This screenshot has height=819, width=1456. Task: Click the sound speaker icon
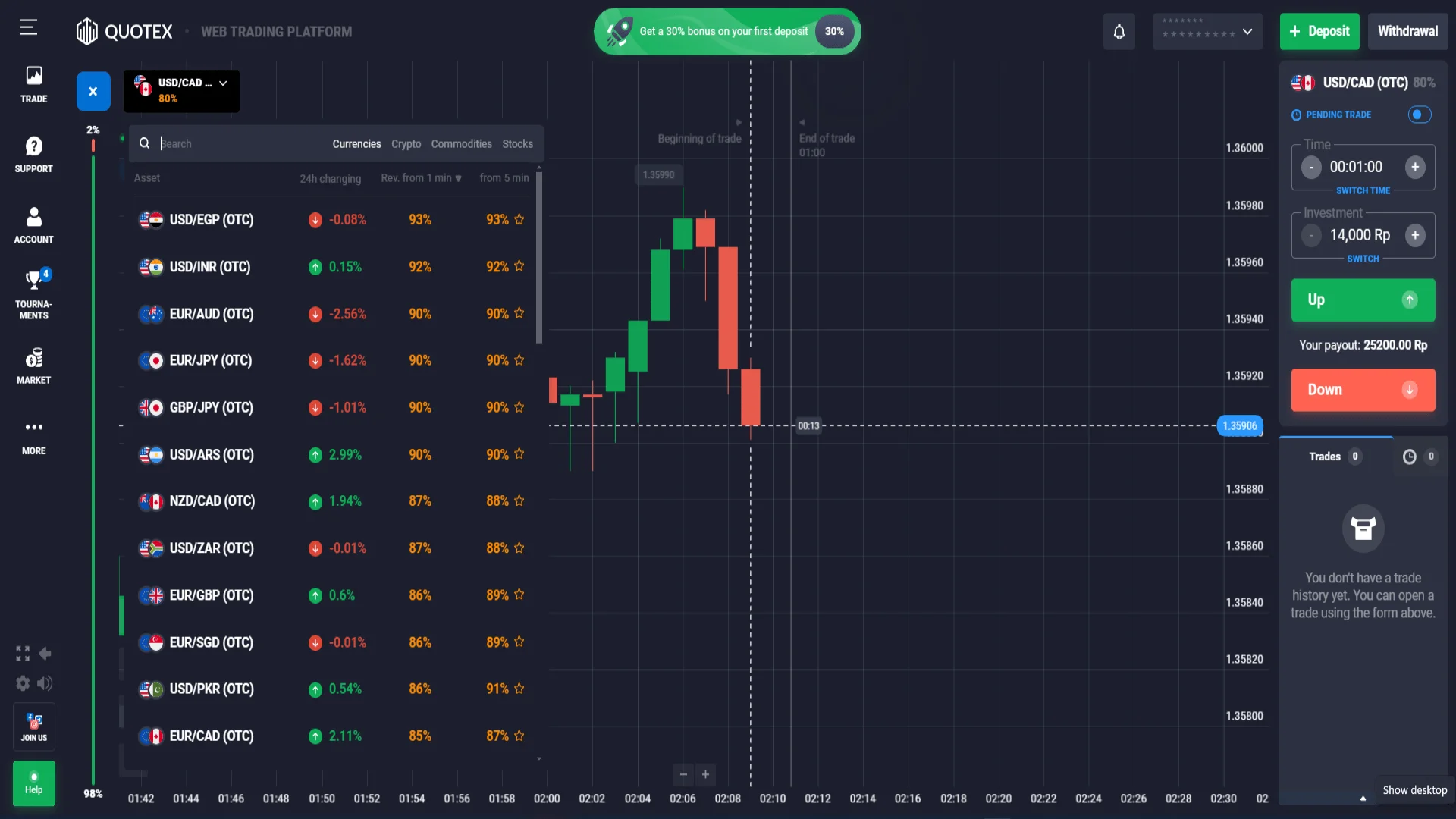[x=45, y=683]
